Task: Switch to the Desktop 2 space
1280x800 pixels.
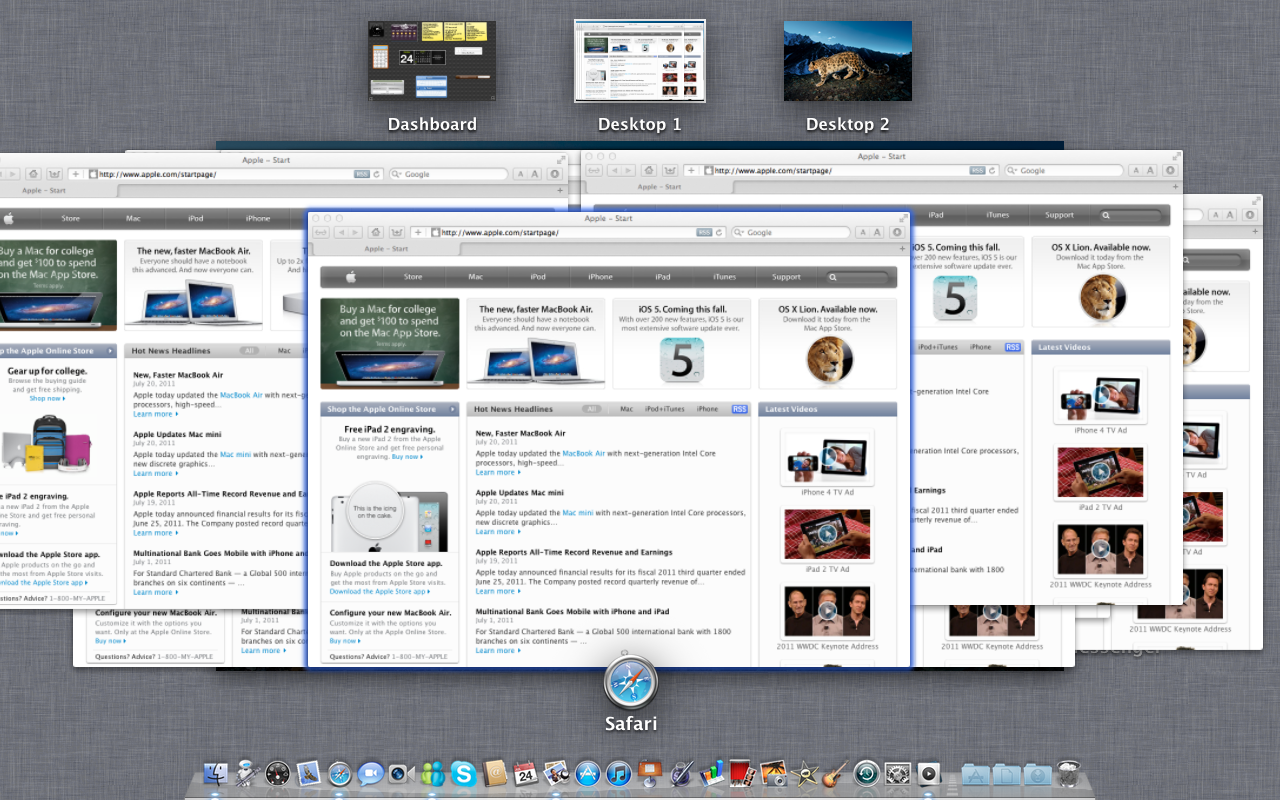Action: coord(848,61)
